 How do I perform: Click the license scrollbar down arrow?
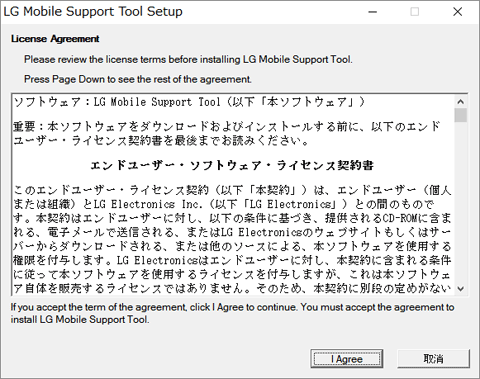tap(461, 289)
